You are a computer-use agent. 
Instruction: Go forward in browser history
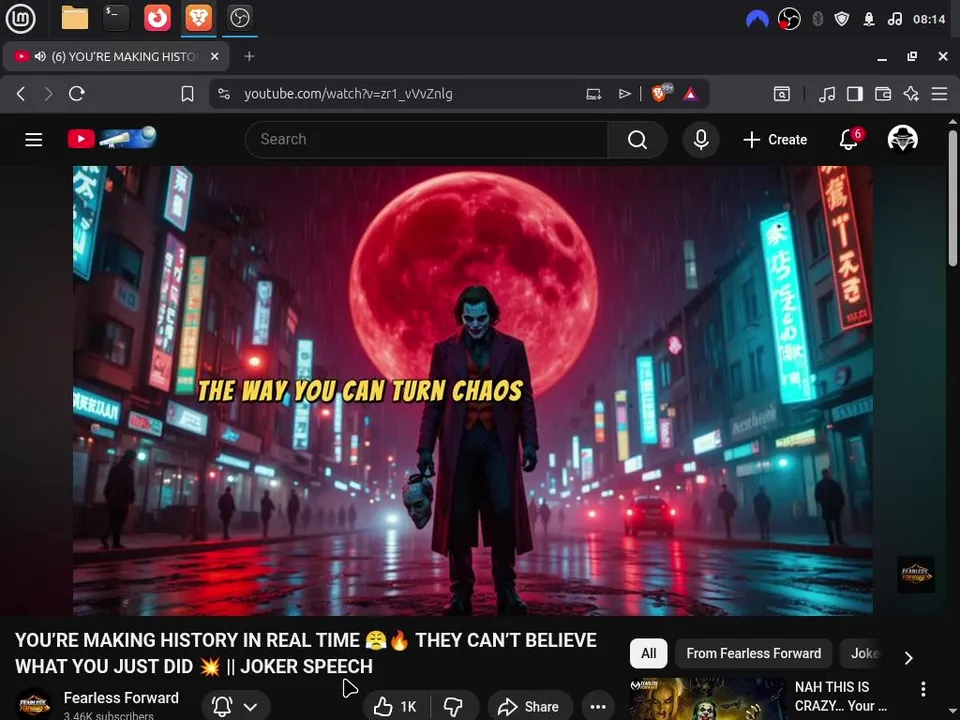(48, 94)
